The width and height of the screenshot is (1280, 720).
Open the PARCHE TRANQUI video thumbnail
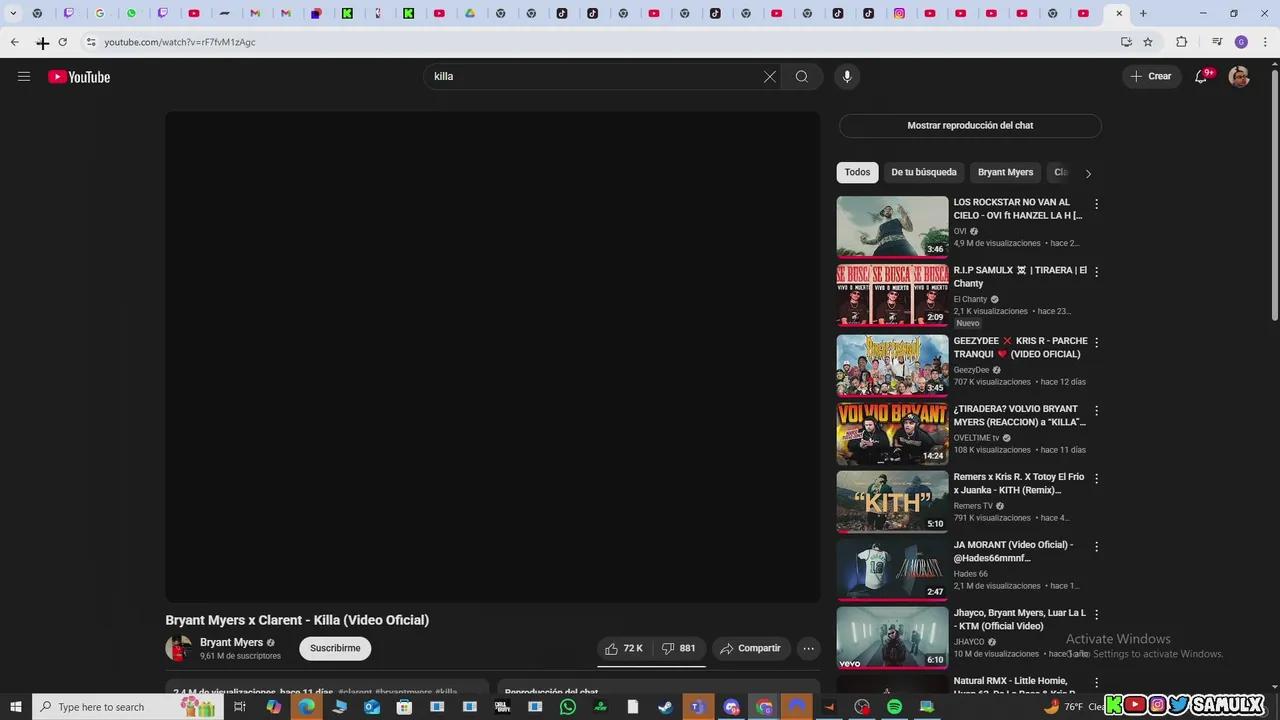point(892,366)
